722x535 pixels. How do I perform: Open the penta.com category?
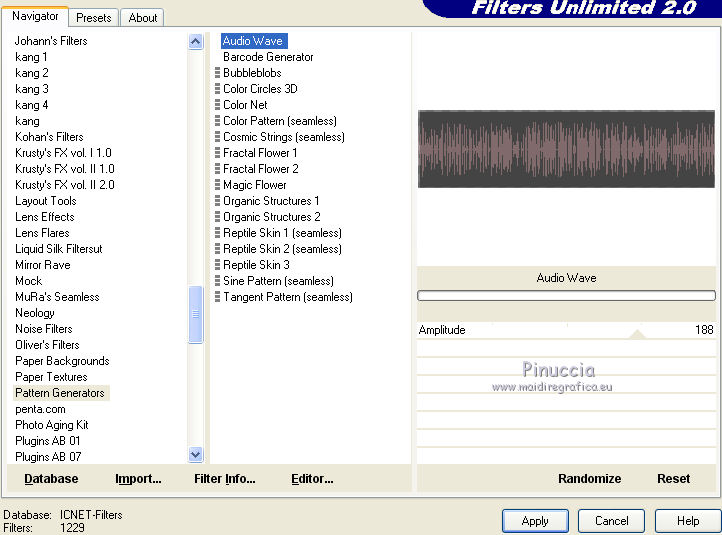40,409
